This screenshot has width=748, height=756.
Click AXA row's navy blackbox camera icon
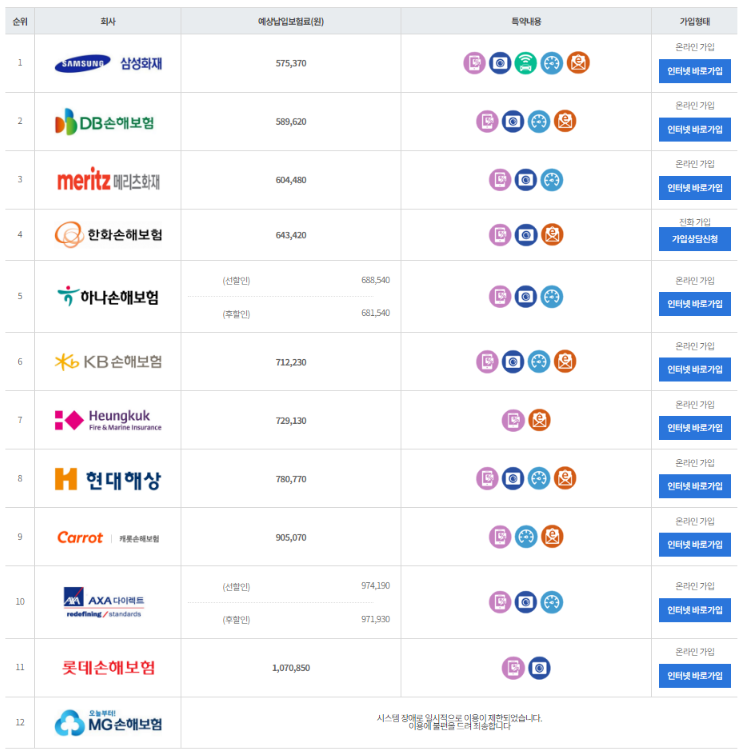(526, 602)
